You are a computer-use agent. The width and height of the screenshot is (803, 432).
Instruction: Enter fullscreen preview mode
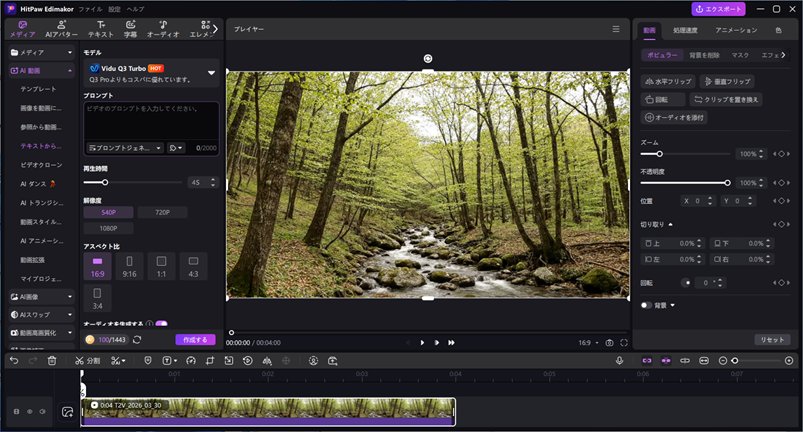[624, 342]
